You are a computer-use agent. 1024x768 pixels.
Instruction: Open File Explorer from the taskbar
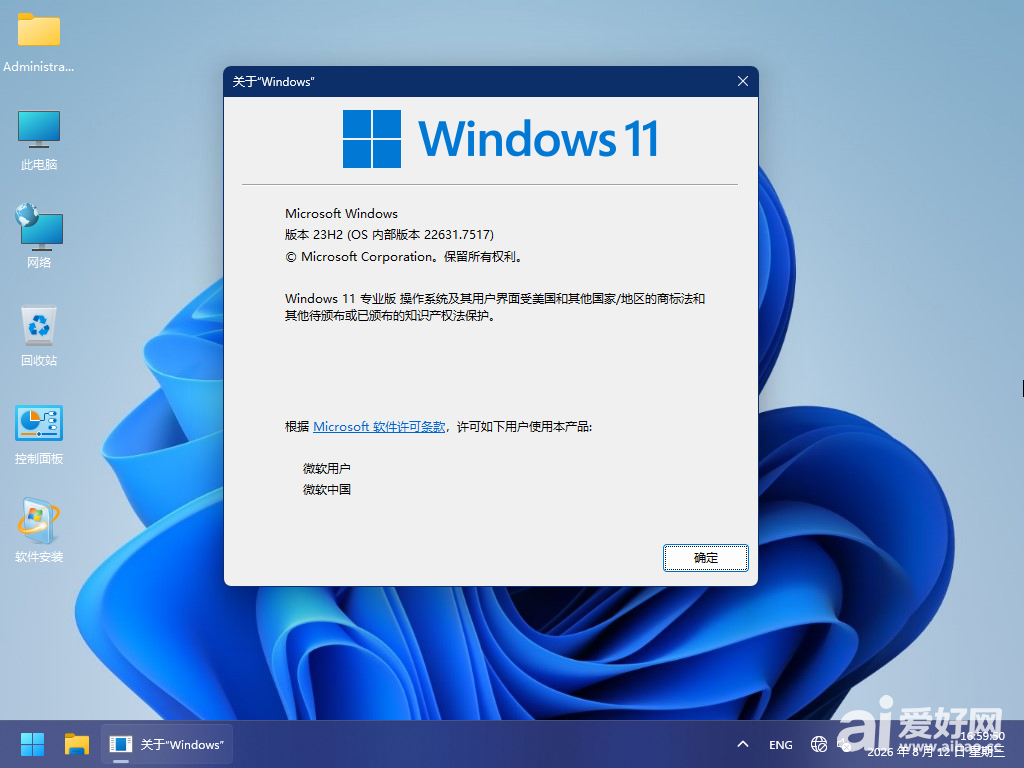click(76, 744)
